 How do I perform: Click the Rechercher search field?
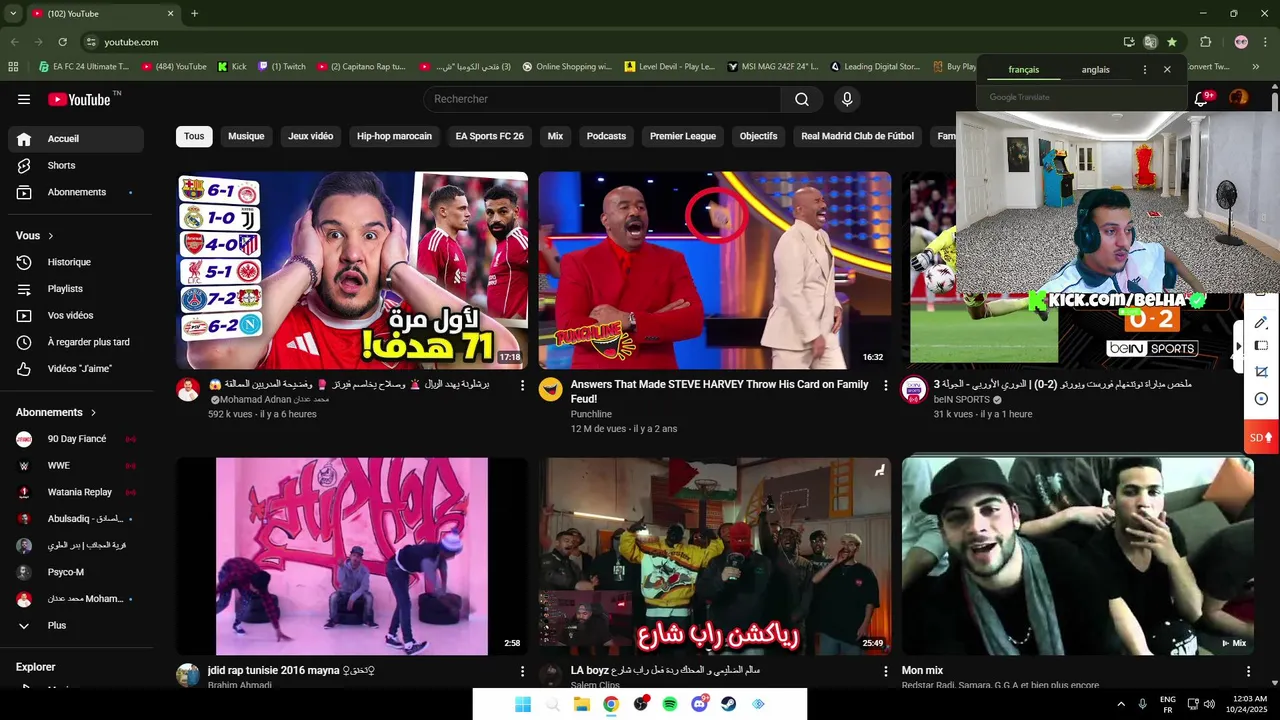click(x=603, y=99)
